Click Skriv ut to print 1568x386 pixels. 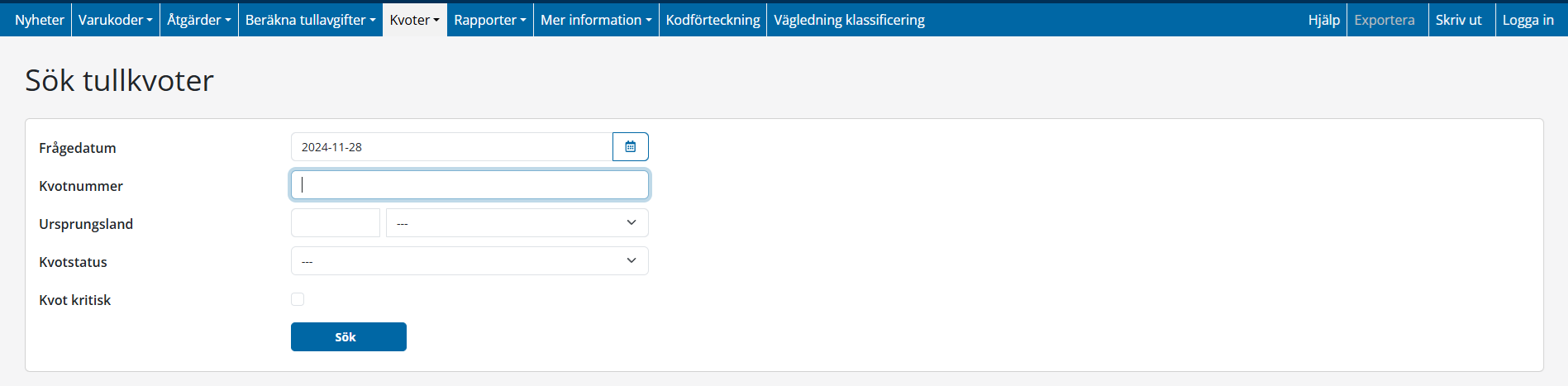pyautogui.click(x=1458, y=20)
